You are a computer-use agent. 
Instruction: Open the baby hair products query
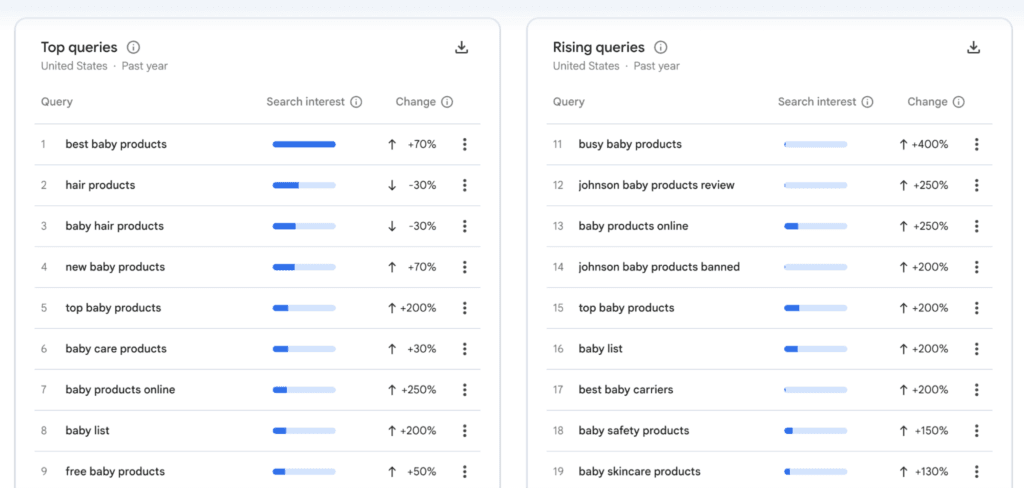[114, 226]
